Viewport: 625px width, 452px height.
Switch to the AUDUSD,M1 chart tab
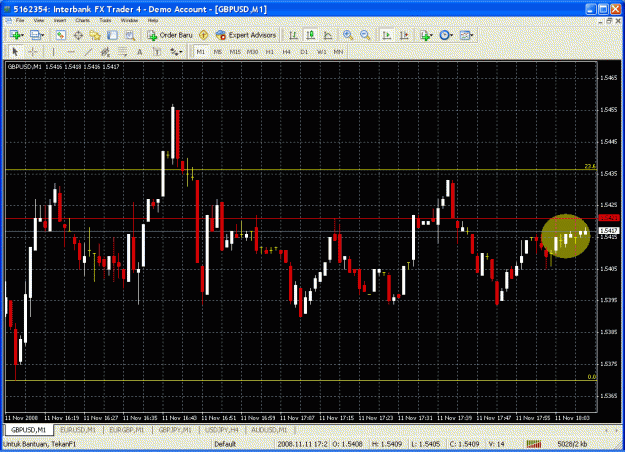coord(269,430)
